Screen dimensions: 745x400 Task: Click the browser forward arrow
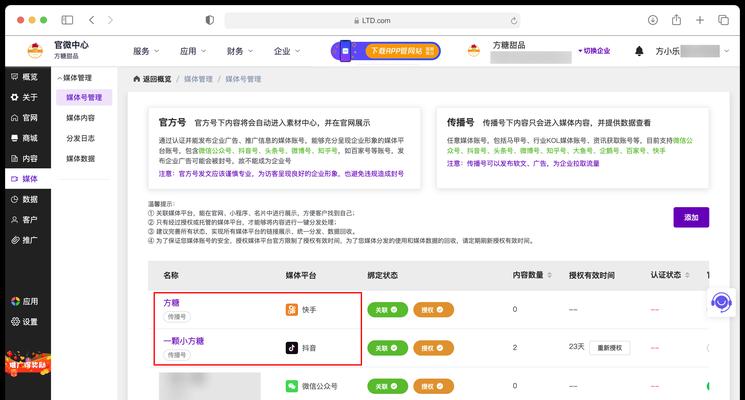pos(110,20)
